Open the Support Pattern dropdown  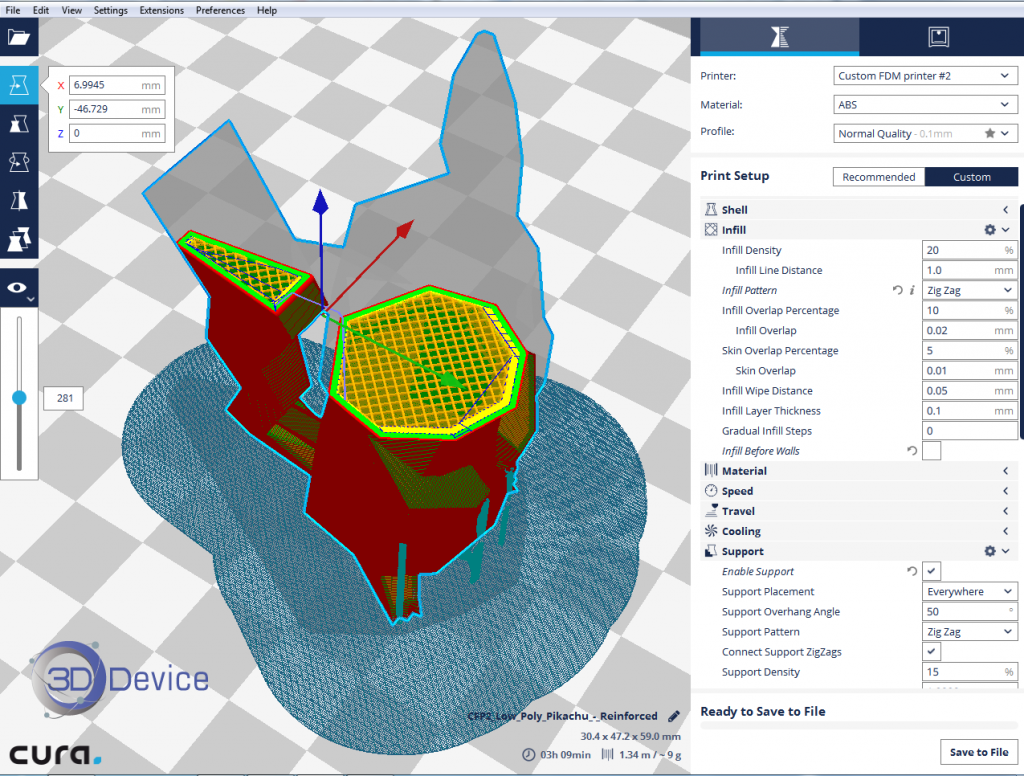click(x=969, y=632)
